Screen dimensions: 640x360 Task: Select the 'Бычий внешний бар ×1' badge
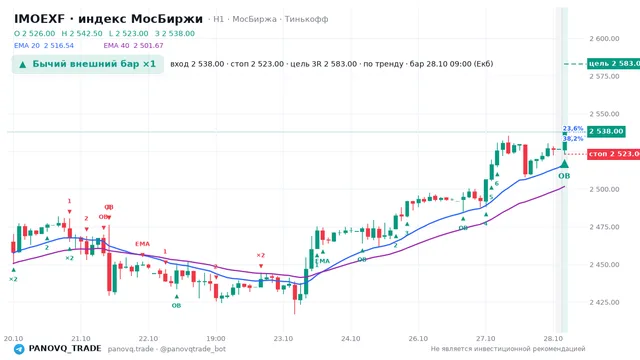[88, 64]
